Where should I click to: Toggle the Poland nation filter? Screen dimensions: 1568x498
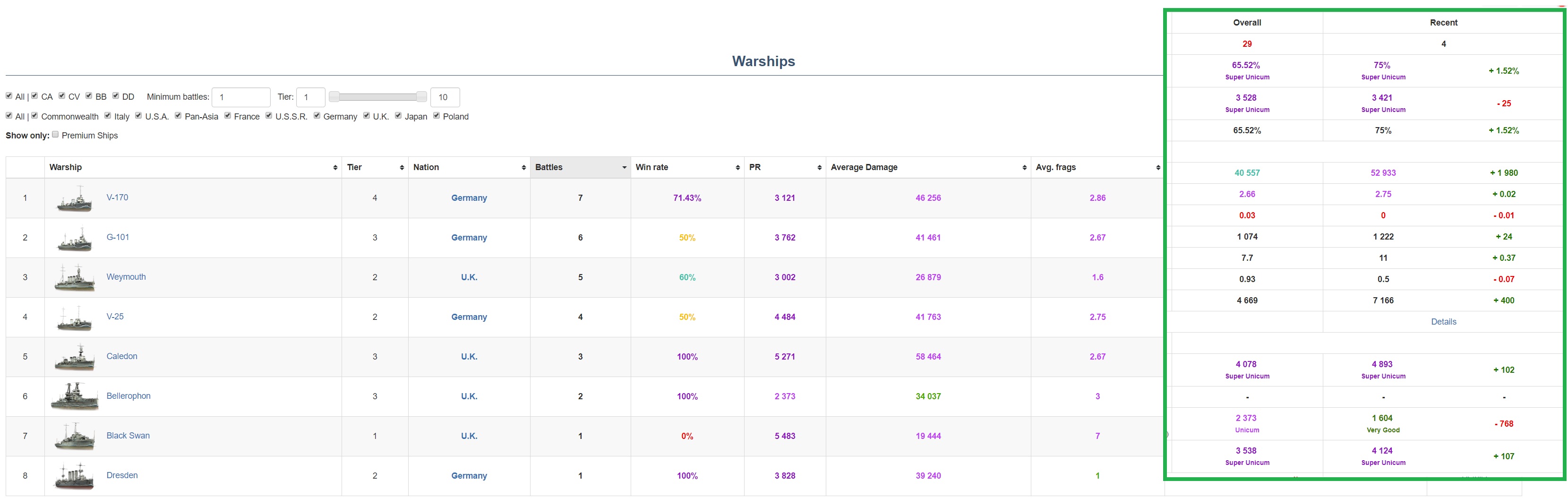pyautogui.click(x=437, y=116)
